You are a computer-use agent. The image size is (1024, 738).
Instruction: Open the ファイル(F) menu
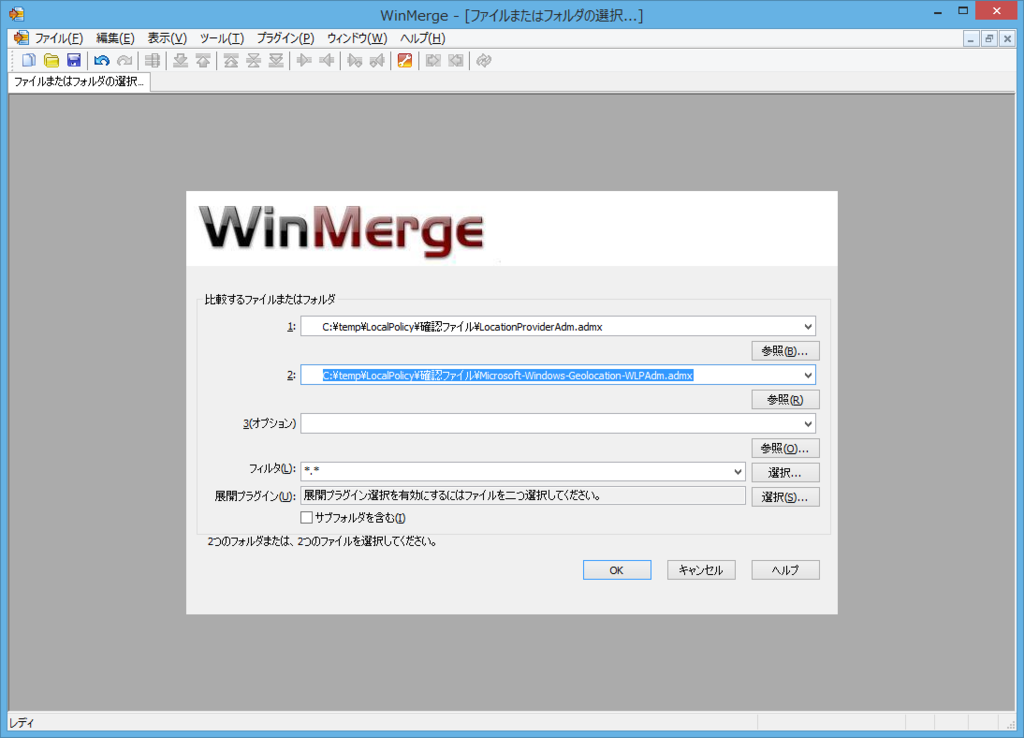point(59,38)
